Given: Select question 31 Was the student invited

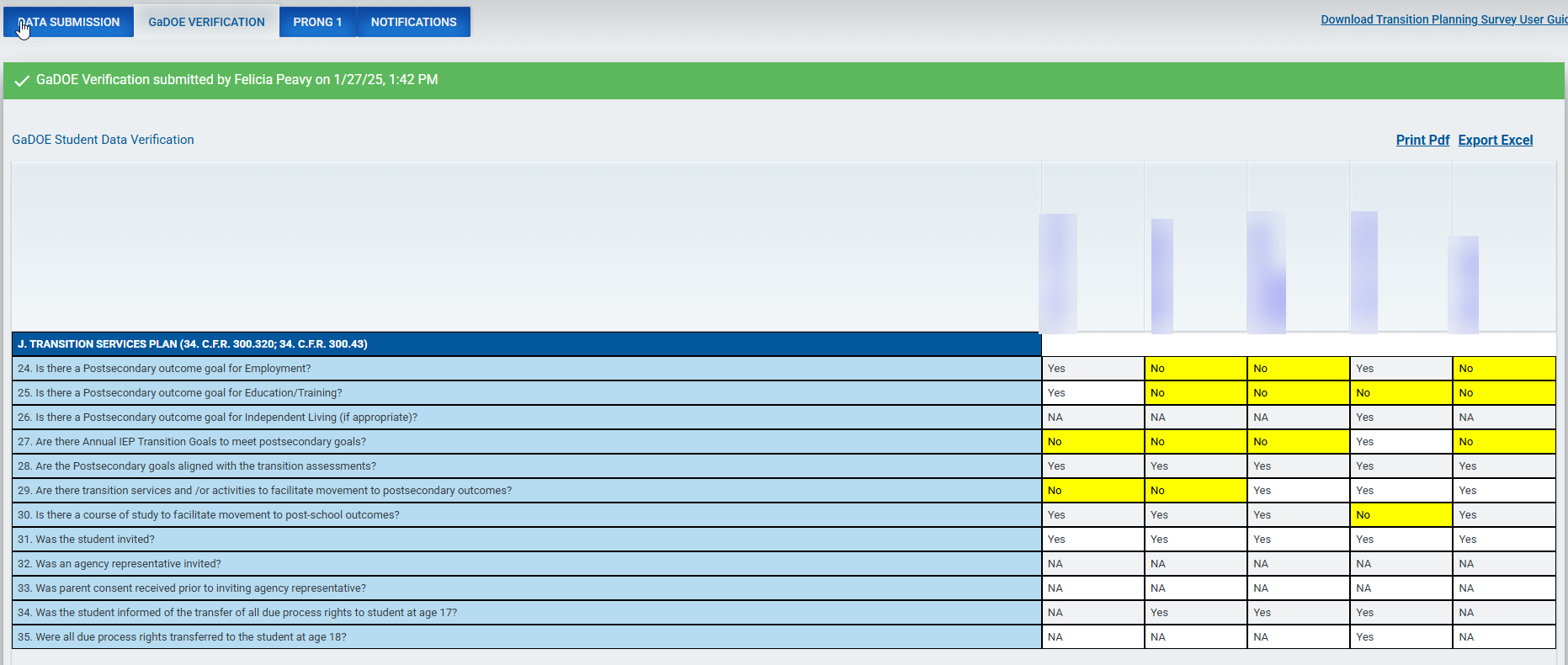Looking at the screenshot, I should 86,540.
